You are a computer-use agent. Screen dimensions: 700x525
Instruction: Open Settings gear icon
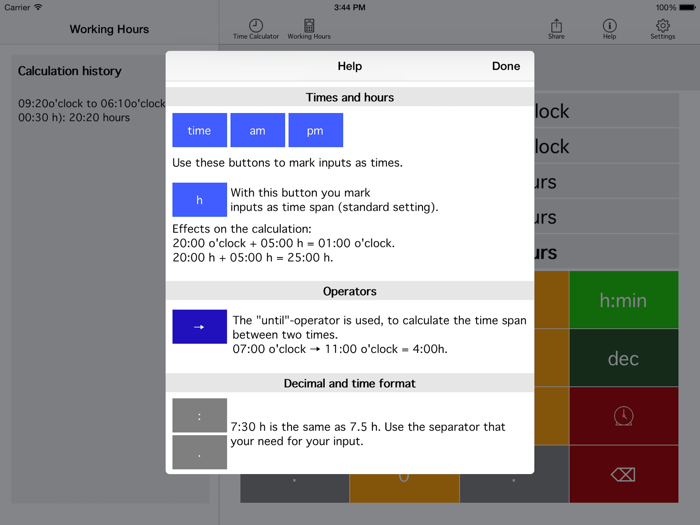(x=662, y=29)
